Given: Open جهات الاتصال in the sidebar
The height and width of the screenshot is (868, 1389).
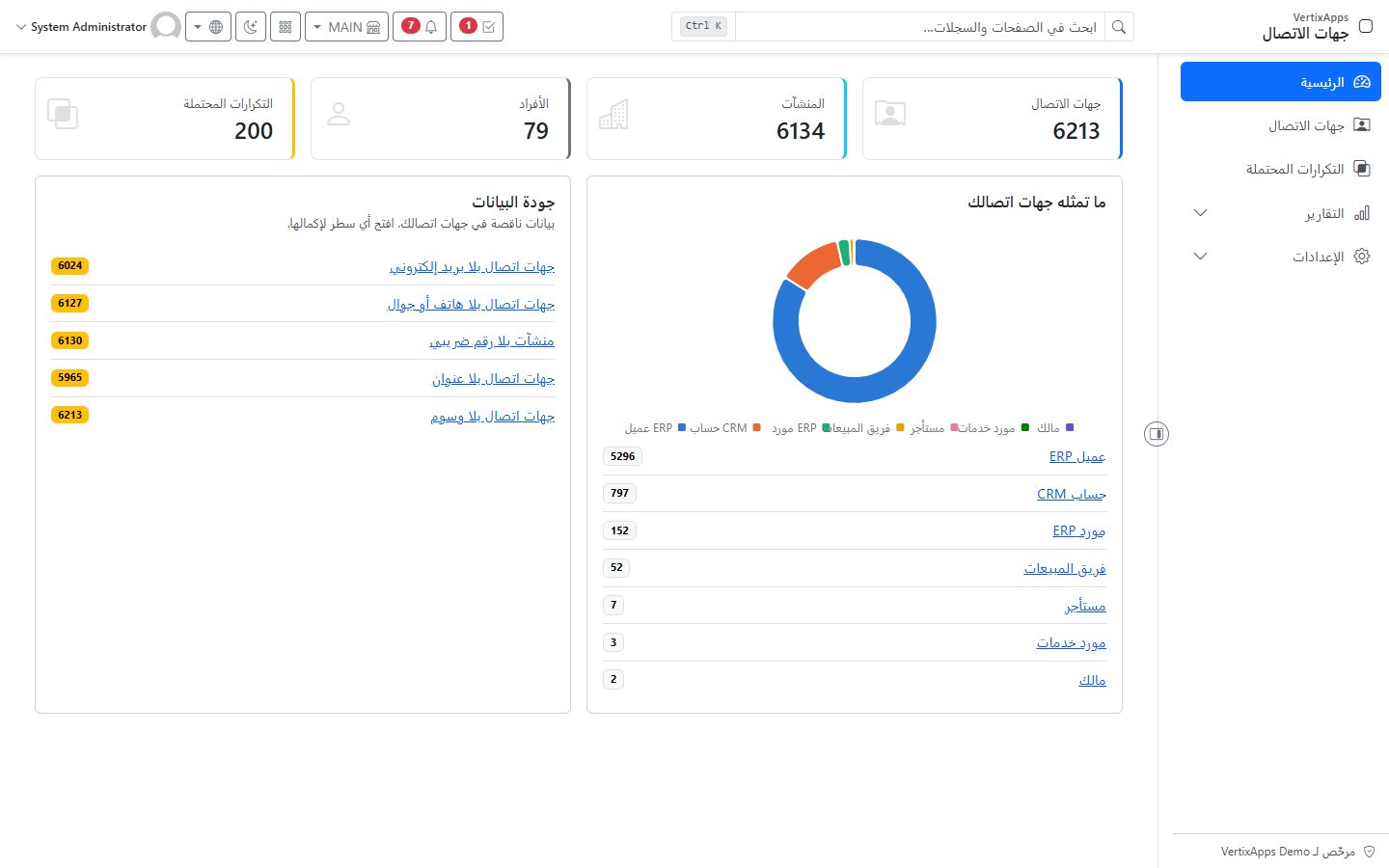Looking at the screenshot, I should pos(1281,125).
